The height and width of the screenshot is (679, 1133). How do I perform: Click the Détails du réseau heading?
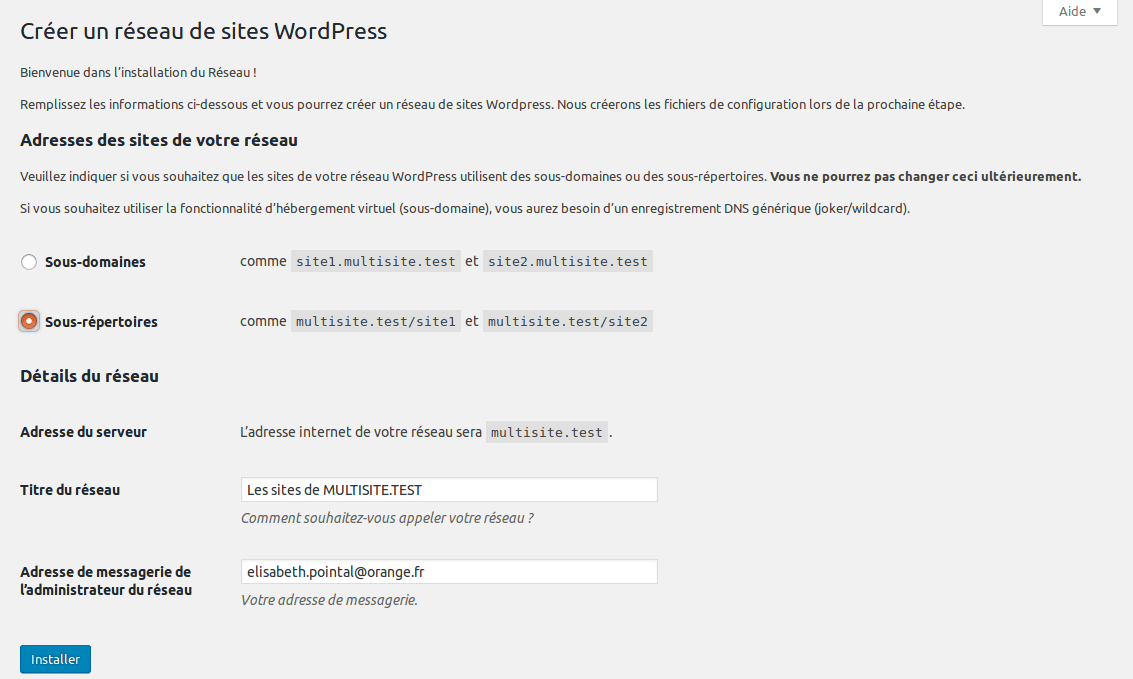(x=89, y=377)
